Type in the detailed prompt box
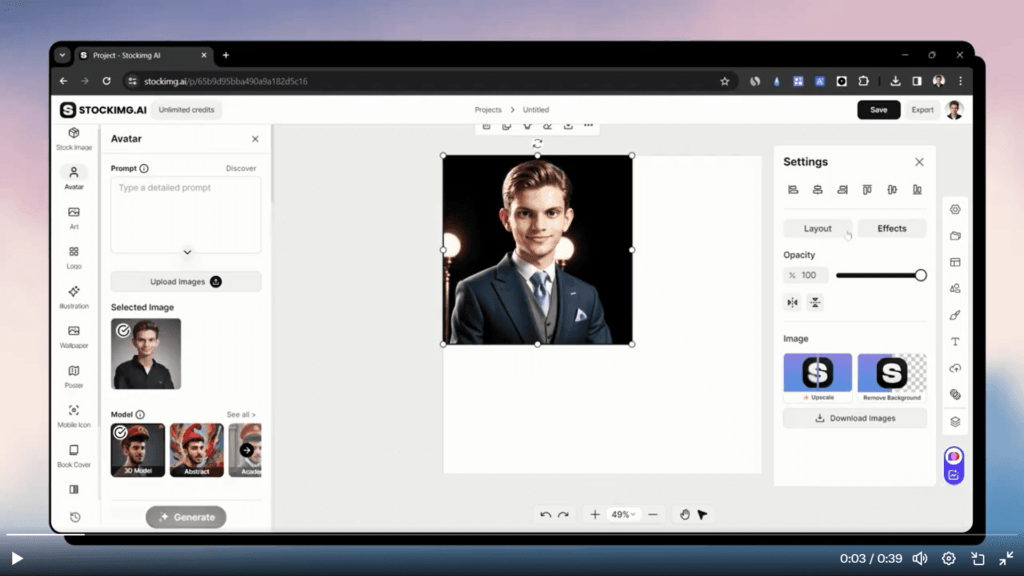 tap(186, 214)
